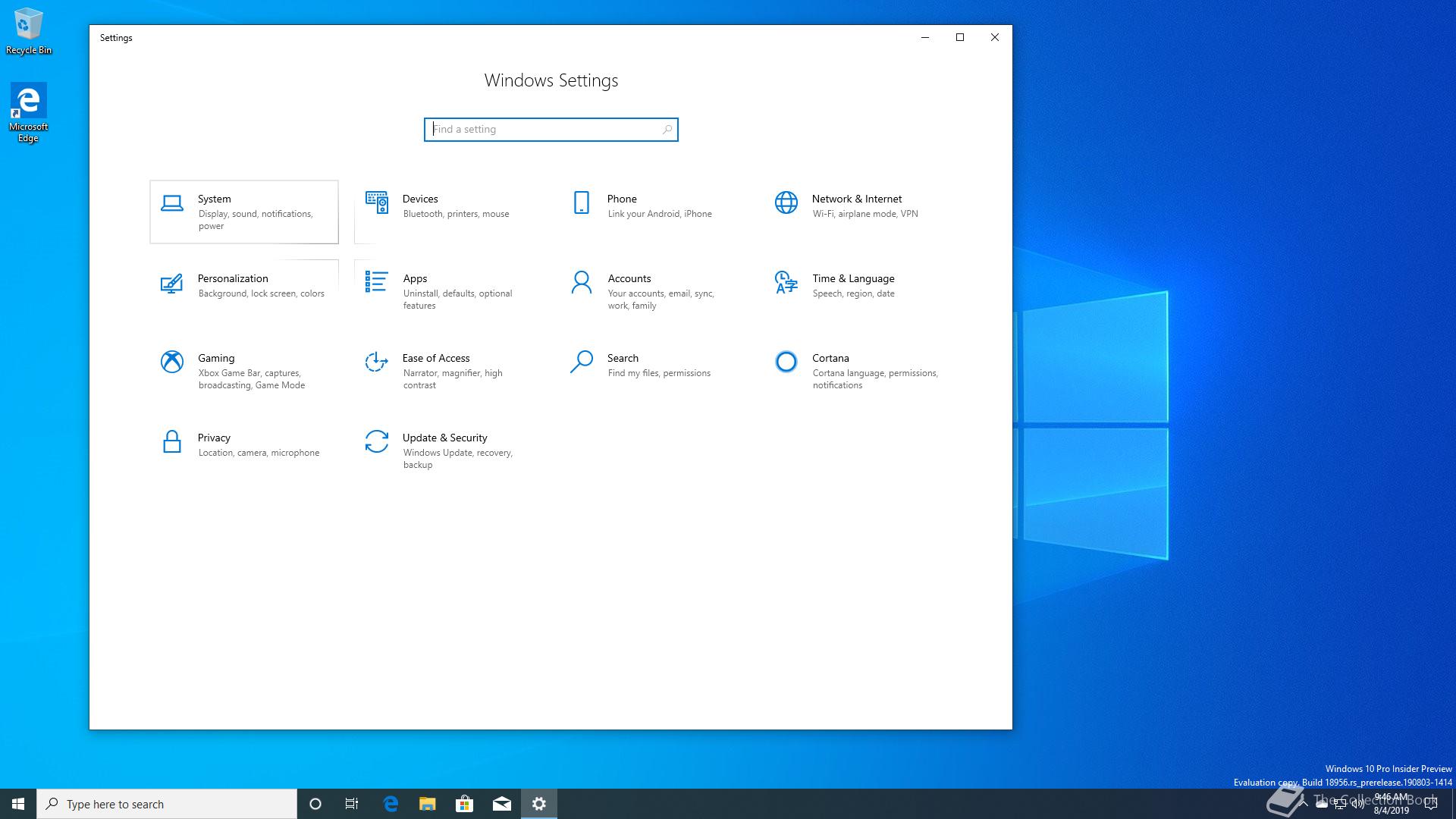This screenshot has width=1456, height=819.
Task: Open Microsoft Store from taskbar
Action: tap(464, 804)
